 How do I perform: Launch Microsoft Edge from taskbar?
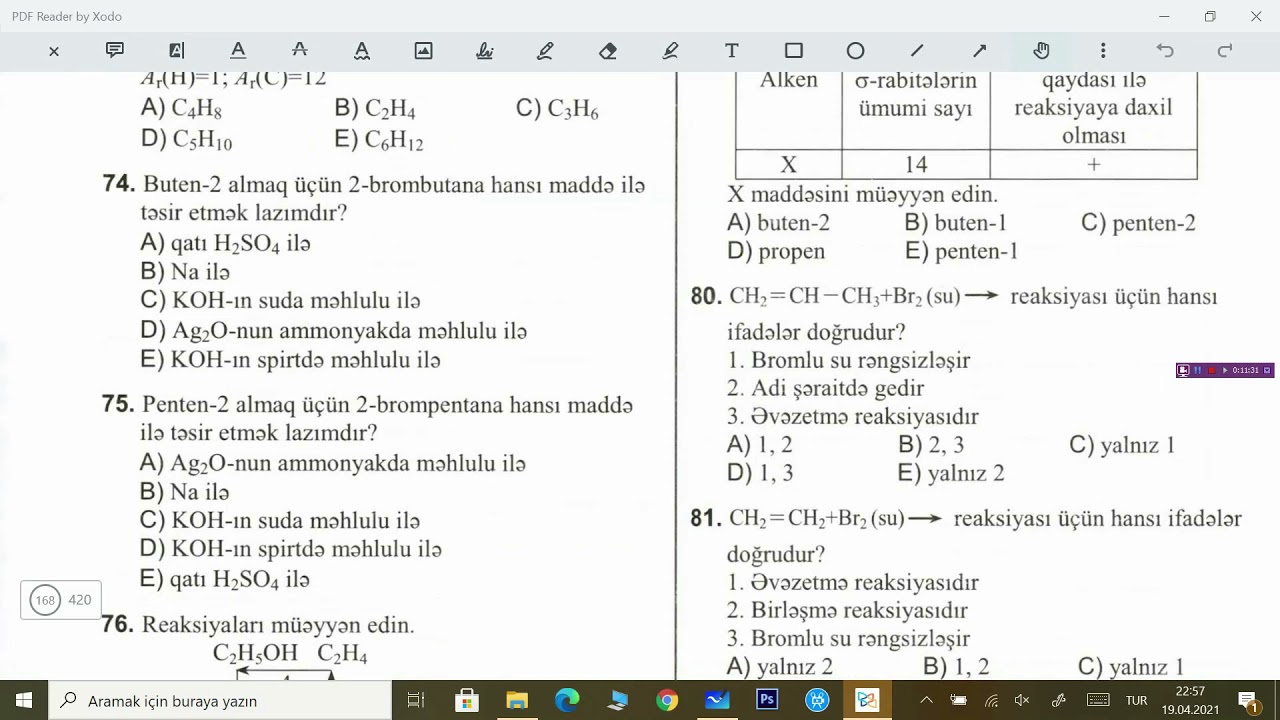[x=567, y=700]
